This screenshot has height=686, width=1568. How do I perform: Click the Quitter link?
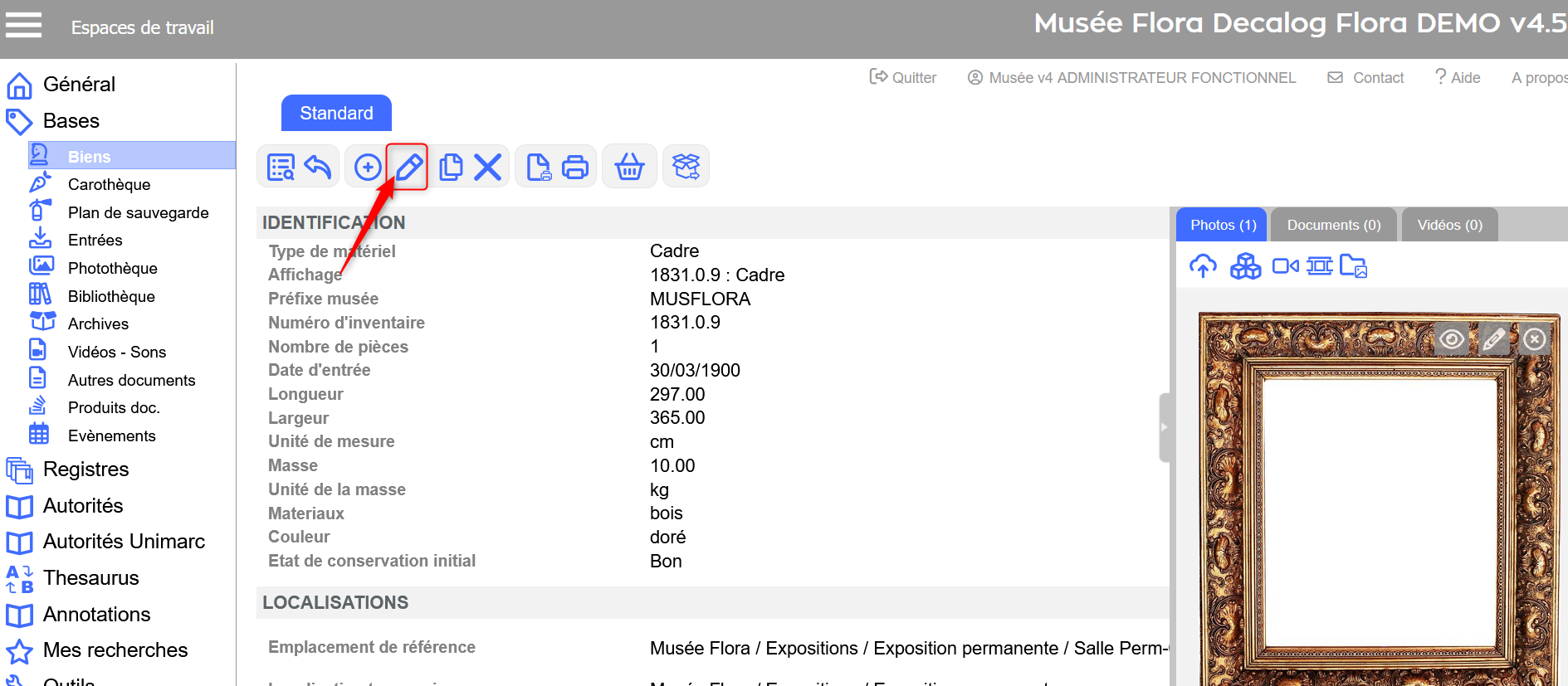(903, 77)
